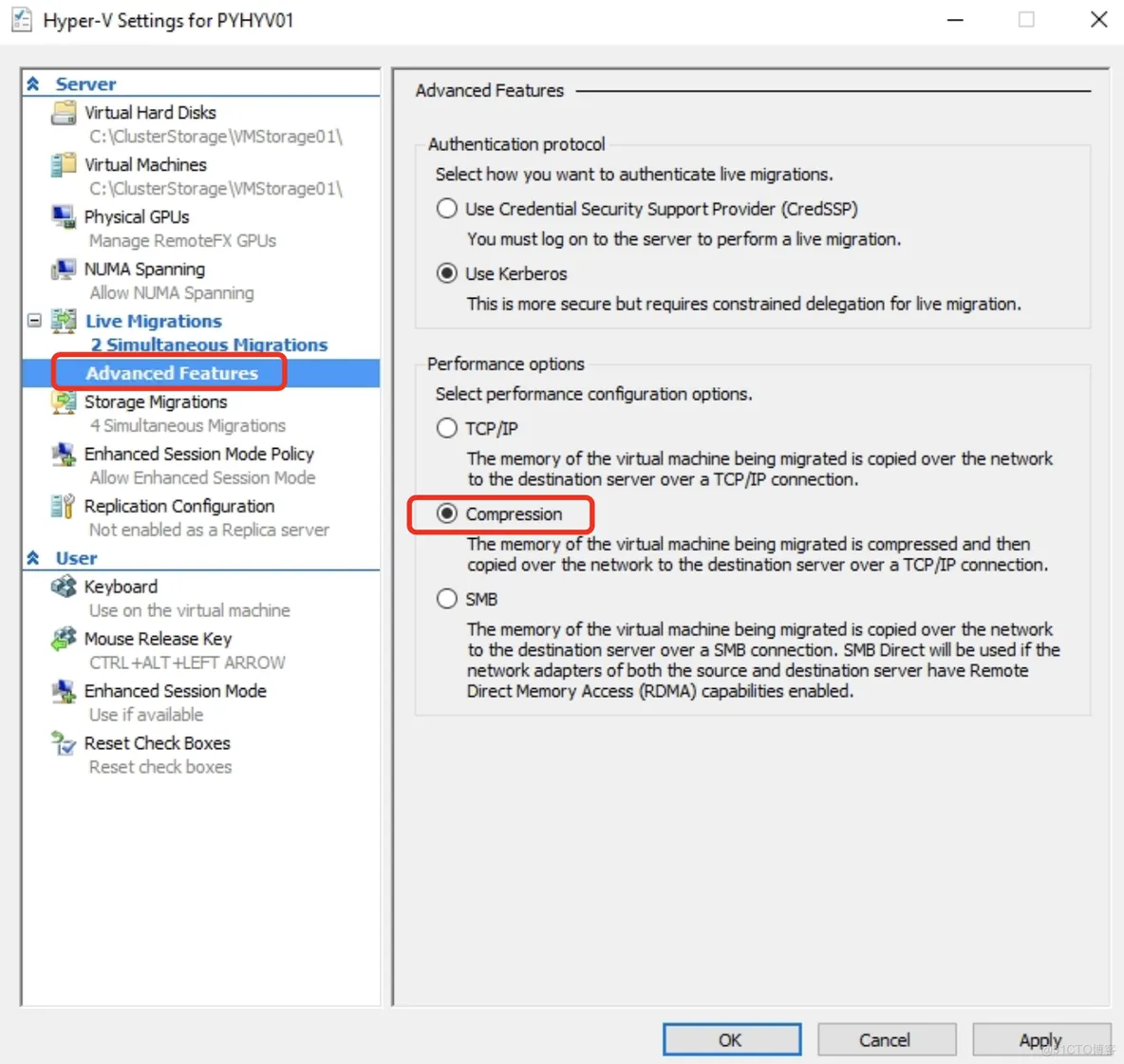Click the Mouse Release Key icon
Image resolution: width=1124 pixels, height=1064 pixels.
tap(63, 639)
